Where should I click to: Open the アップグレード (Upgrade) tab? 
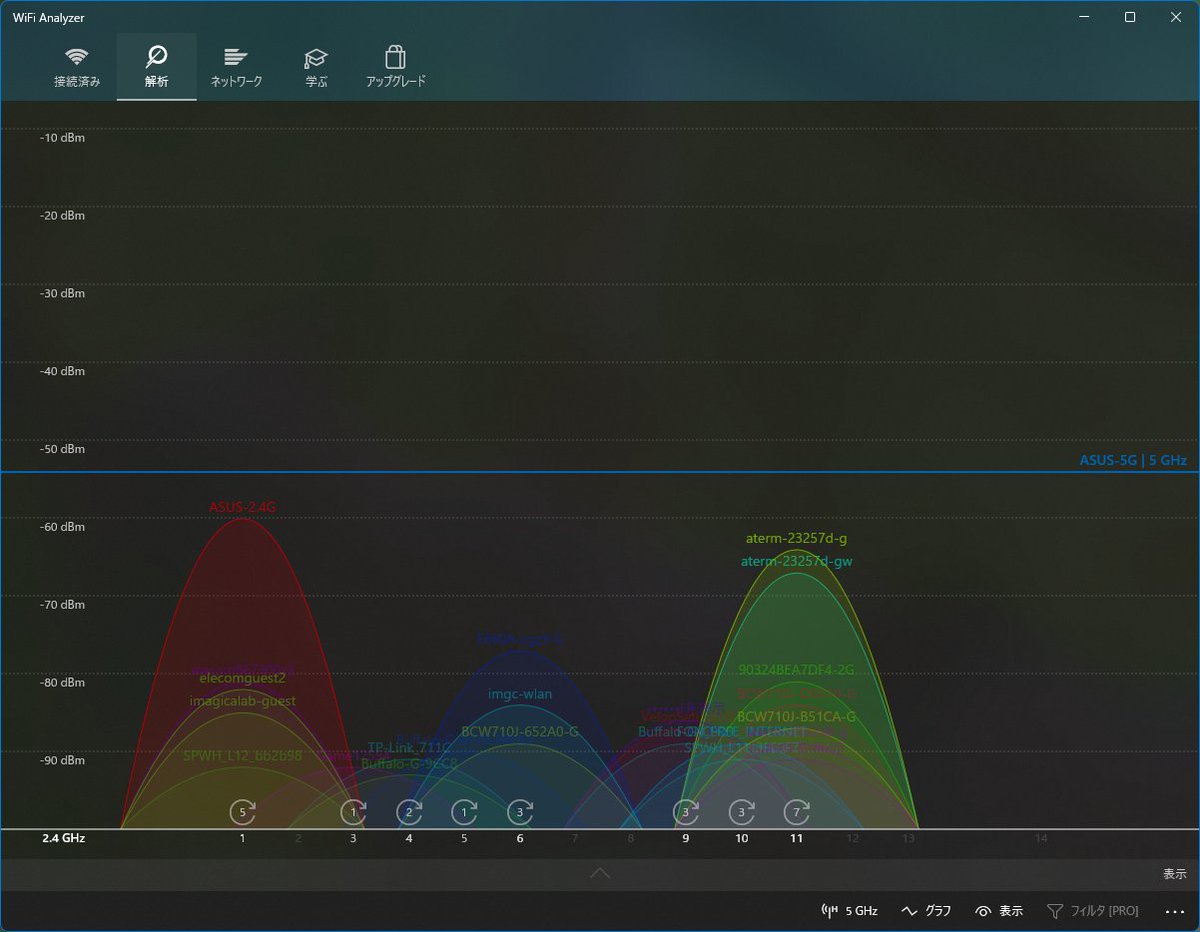pos(396,67)
